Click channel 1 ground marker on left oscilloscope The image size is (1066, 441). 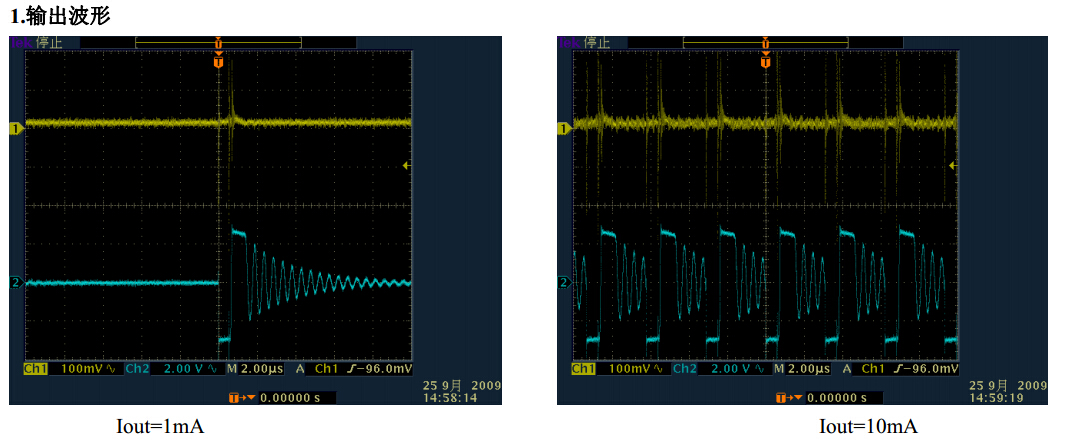click(x=15, y=128)
